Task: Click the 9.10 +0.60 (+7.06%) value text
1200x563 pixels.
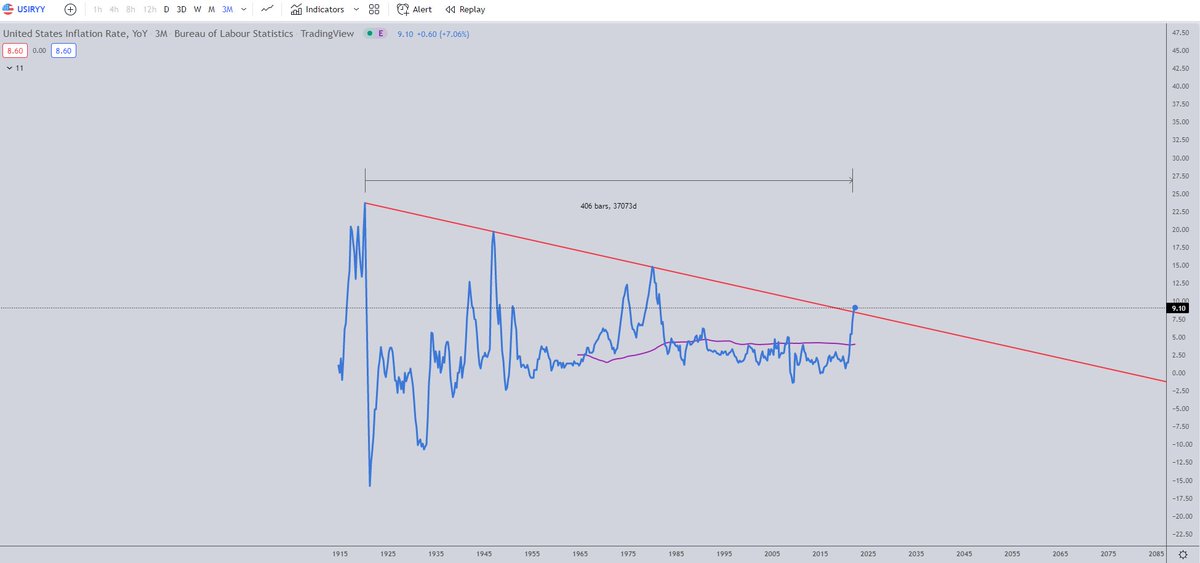Action: point(432,33)
